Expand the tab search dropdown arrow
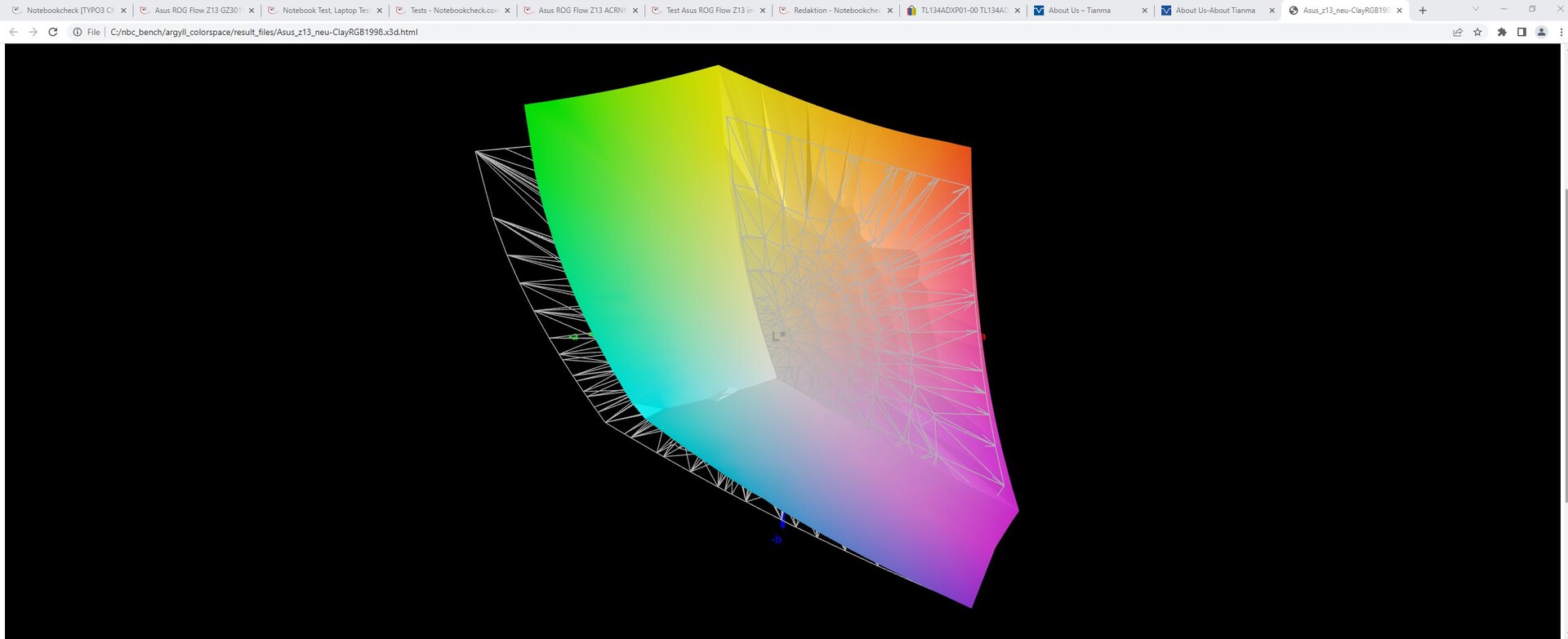 [x=1475, y=10]
